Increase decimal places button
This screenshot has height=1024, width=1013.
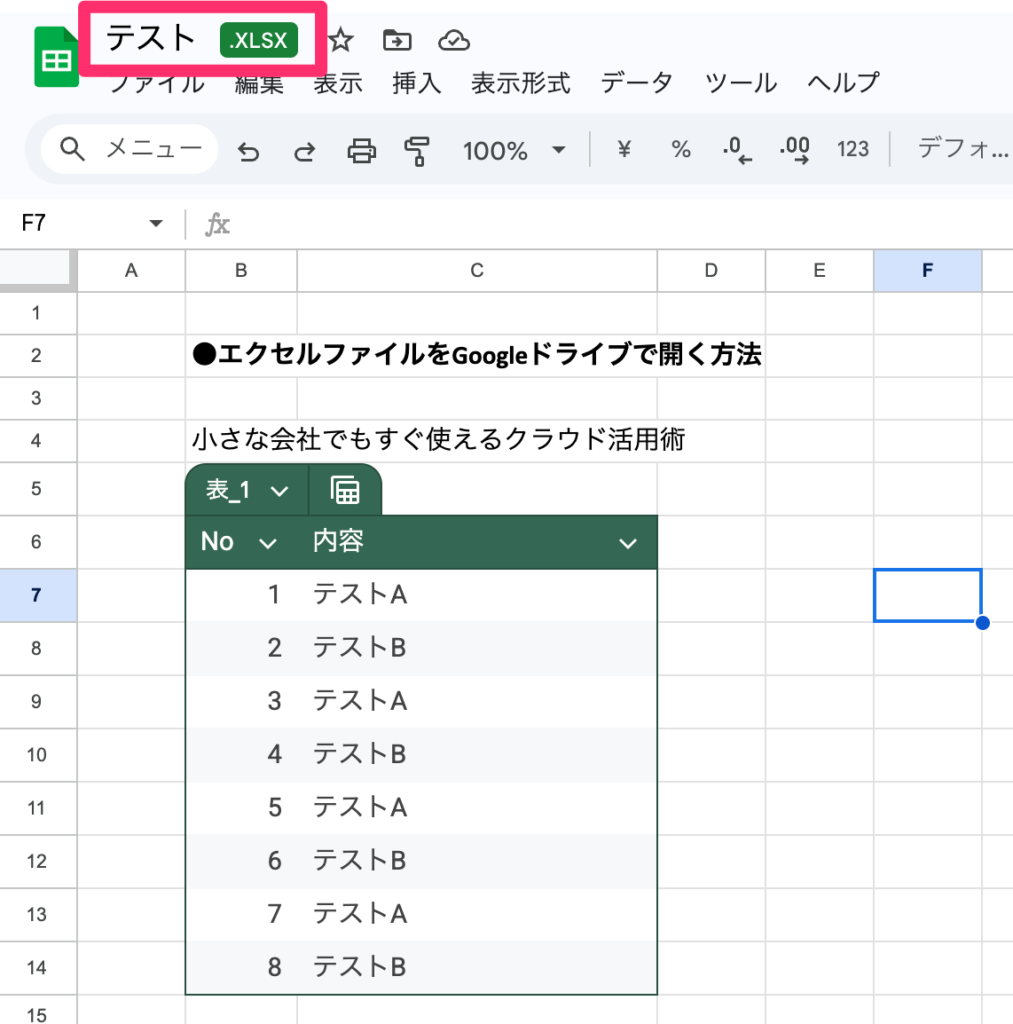pos(794,151)
